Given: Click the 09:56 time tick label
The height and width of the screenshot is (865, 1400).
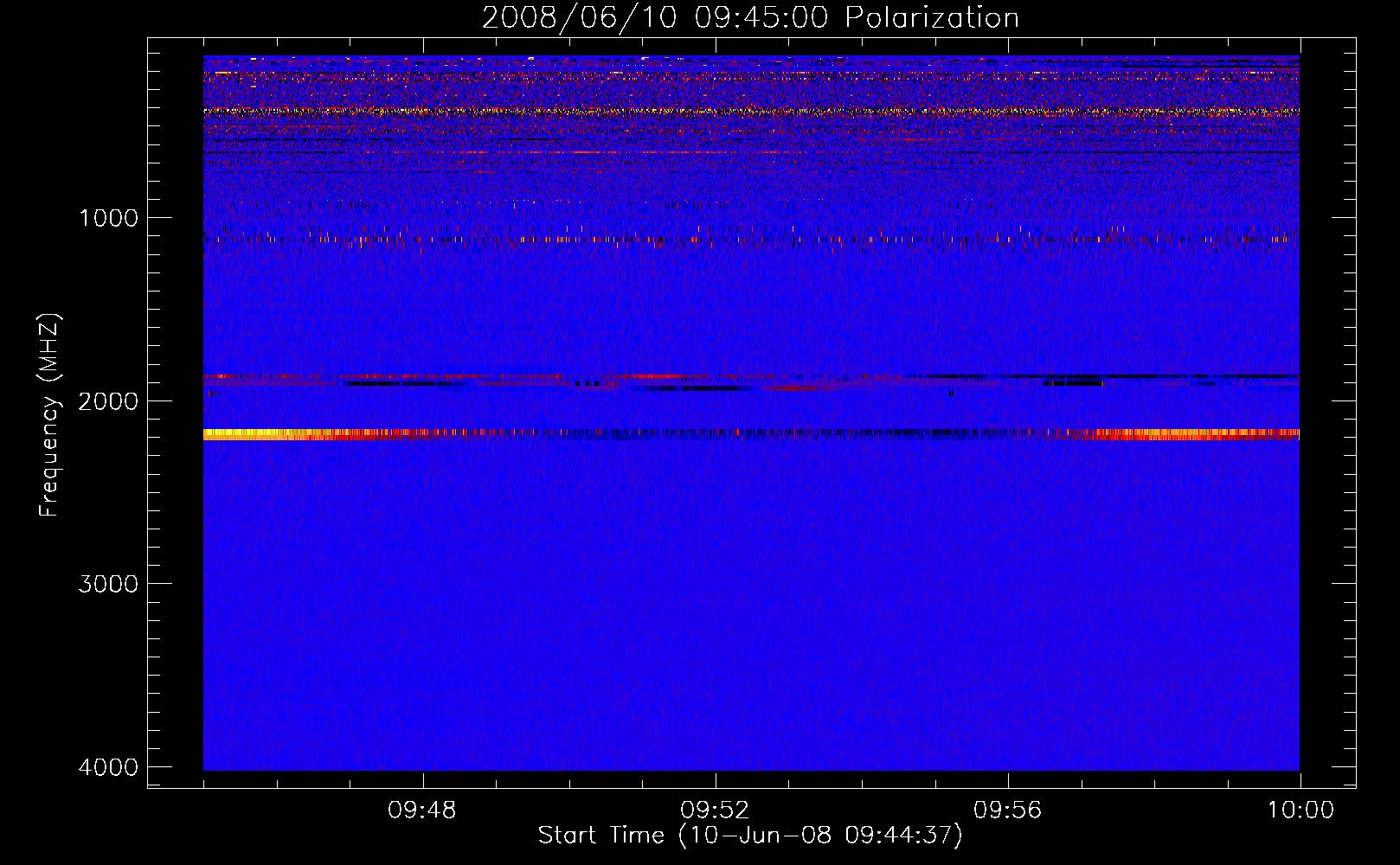Looking at the screenshot, I should point(1007,811).
